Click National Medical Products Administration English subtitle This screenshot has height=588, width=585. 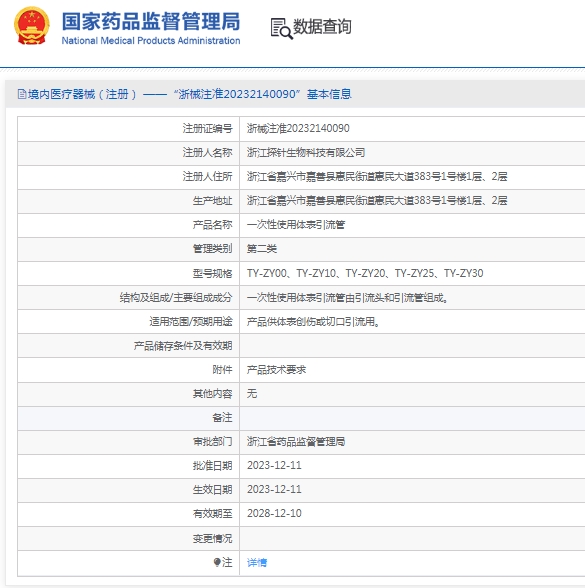coord(151,40)
